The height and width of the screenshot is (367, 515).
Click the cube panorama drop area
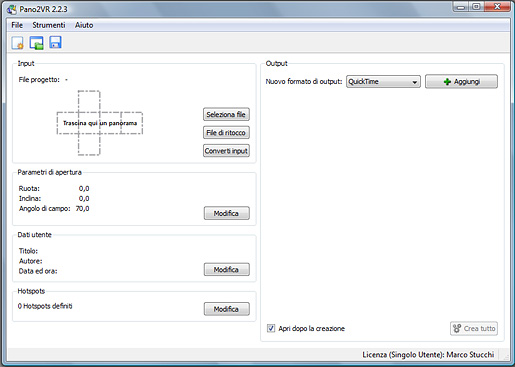click(x=100, y=123)
